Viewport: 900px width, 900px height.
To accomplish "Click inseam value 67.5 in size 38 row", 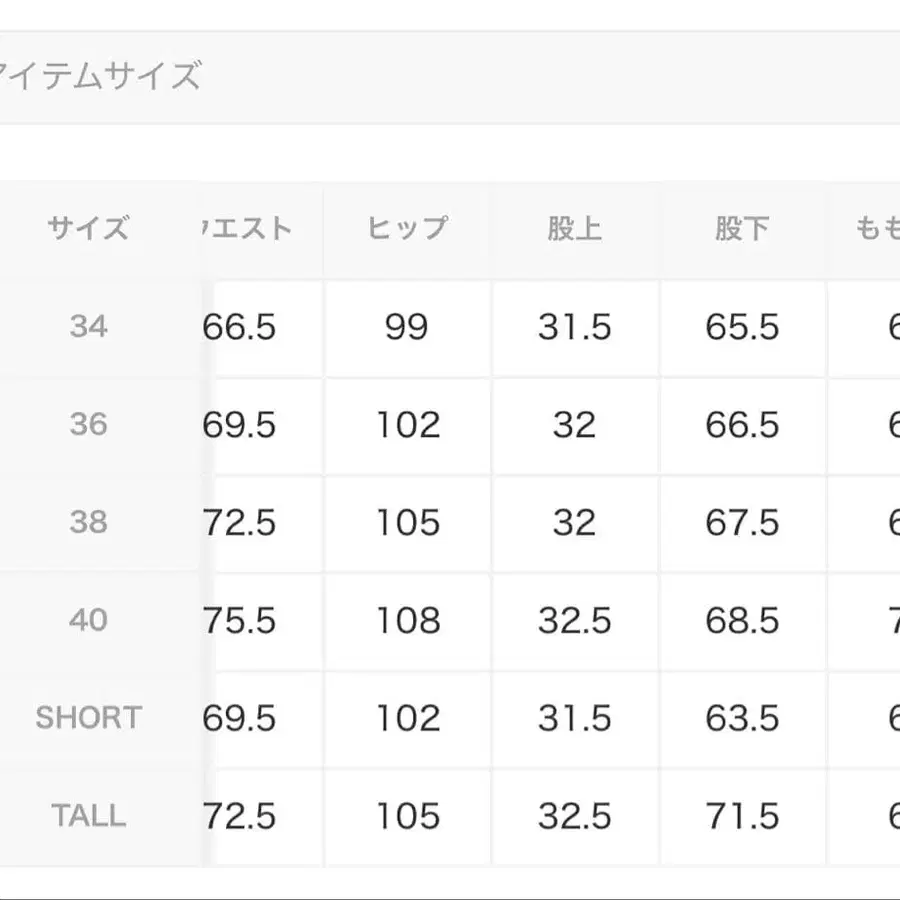I will point(742,523).
